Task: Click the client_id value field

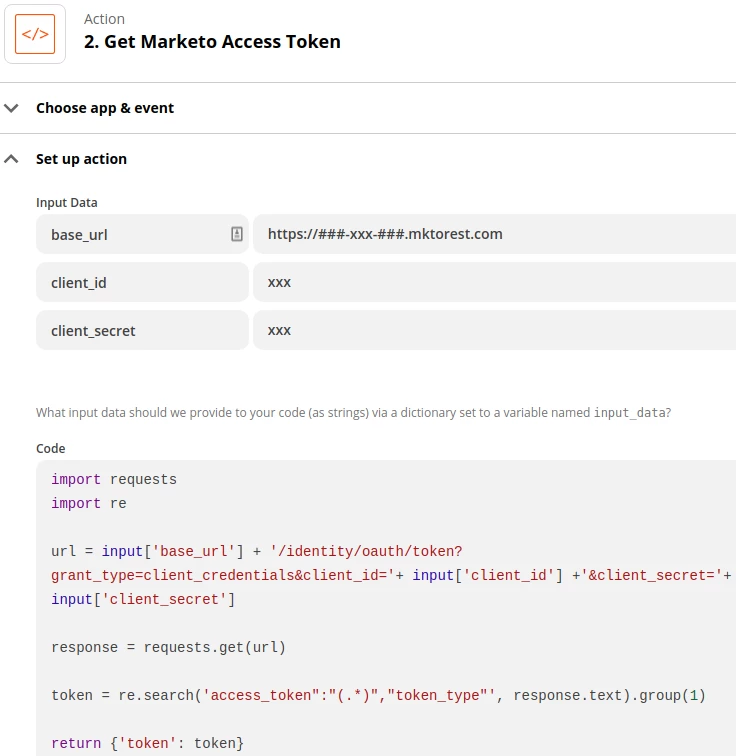Action: click(x=495, y=282)
